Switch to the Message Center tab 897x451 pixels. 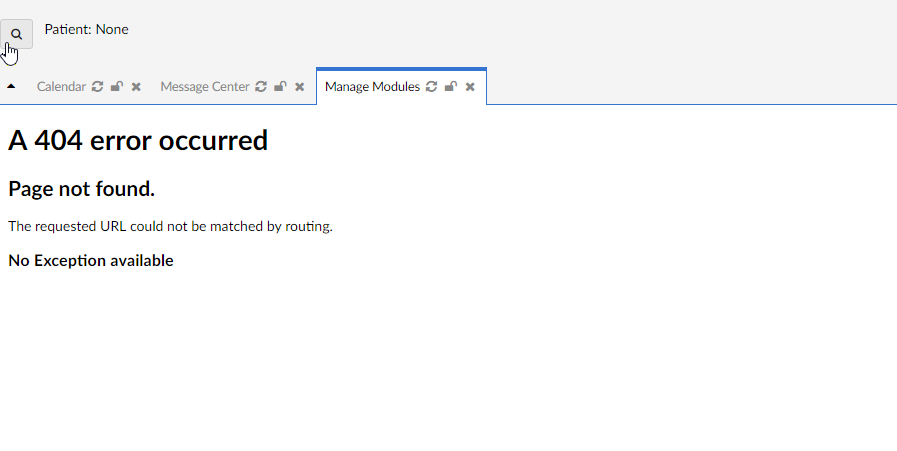click(205, 86)
